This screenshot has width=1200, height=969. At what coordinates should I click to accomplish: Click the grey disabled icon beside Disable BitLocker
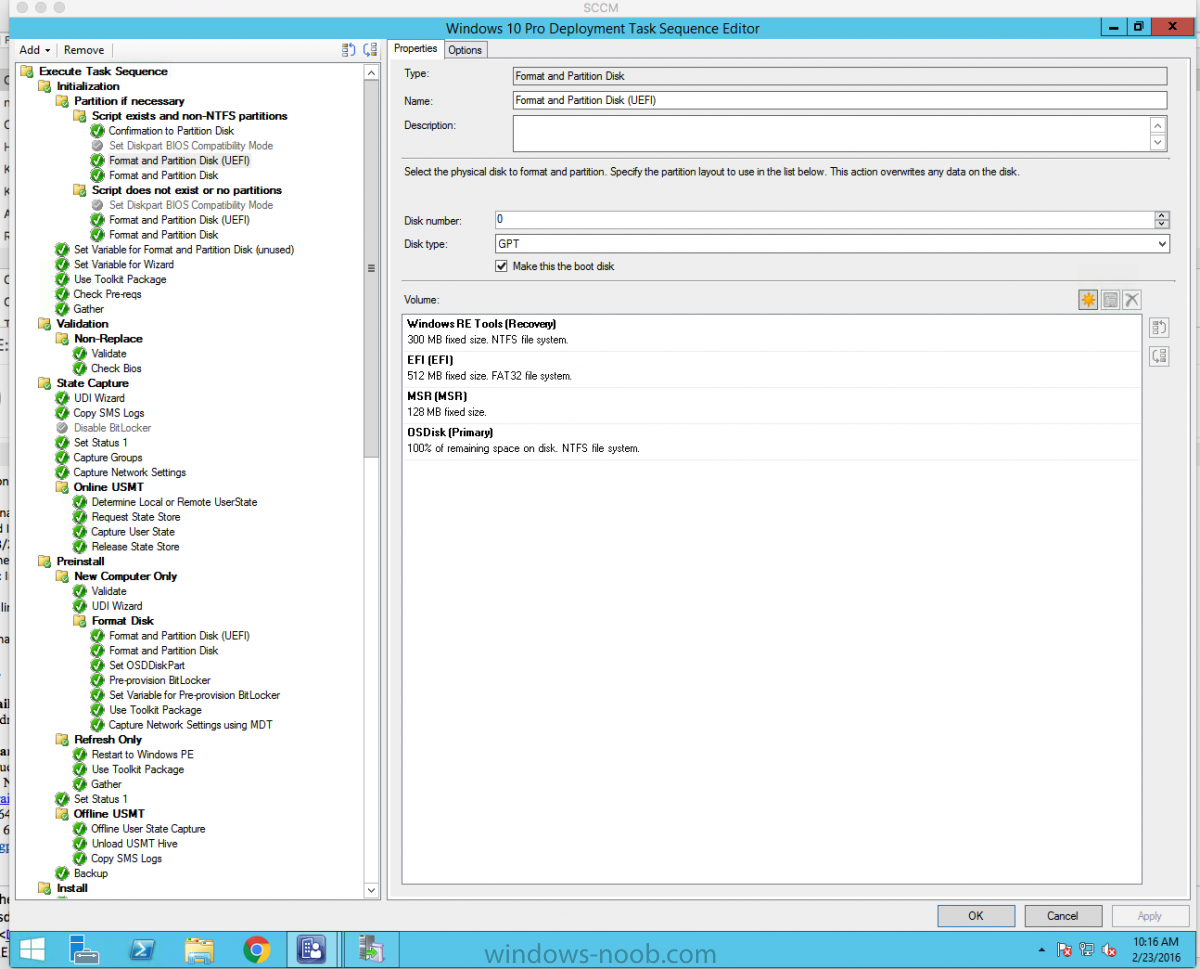[x=62, y=428]
